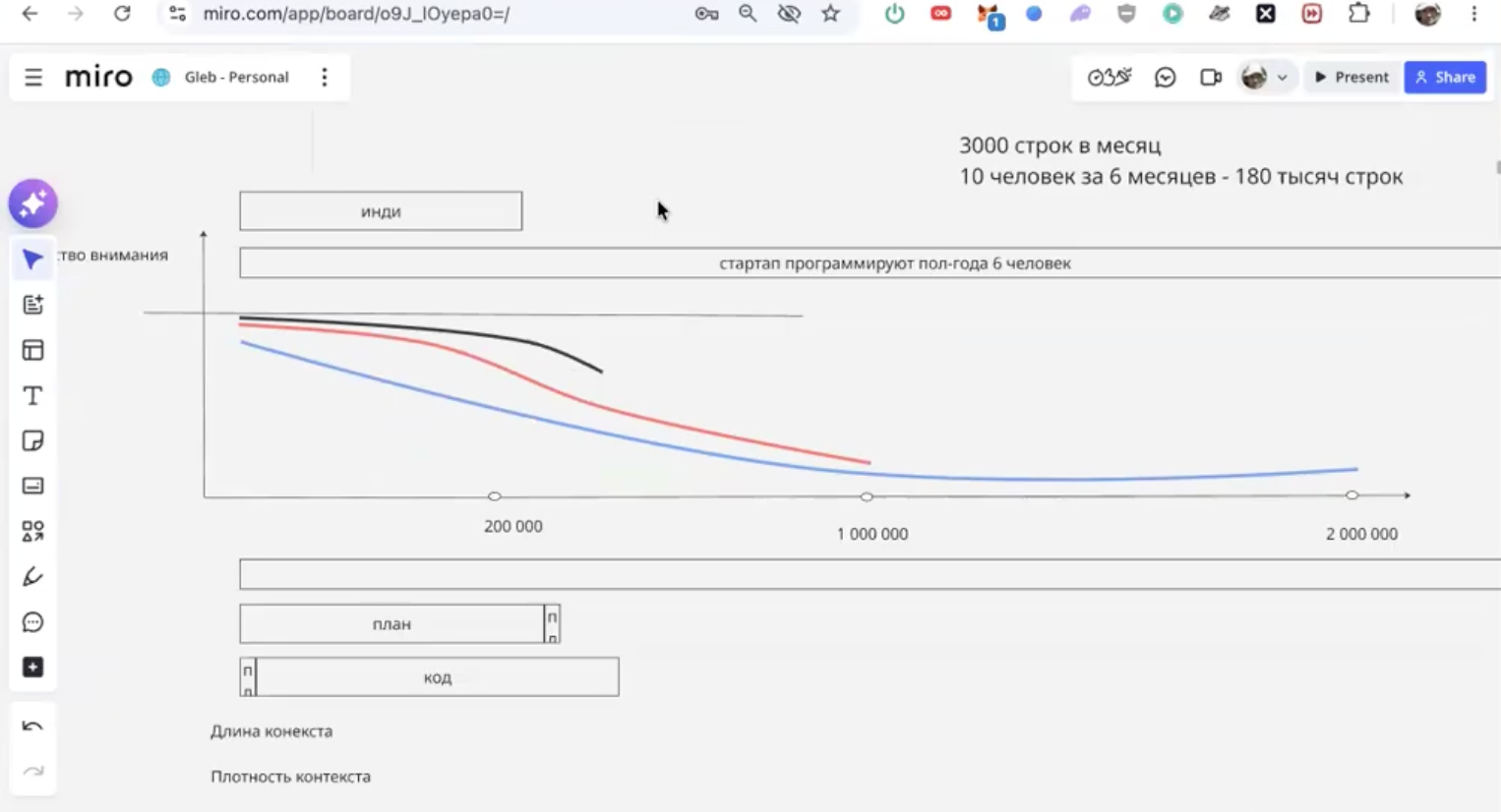Undo the last action
The image size is (1501, 812).
(32, 726)
